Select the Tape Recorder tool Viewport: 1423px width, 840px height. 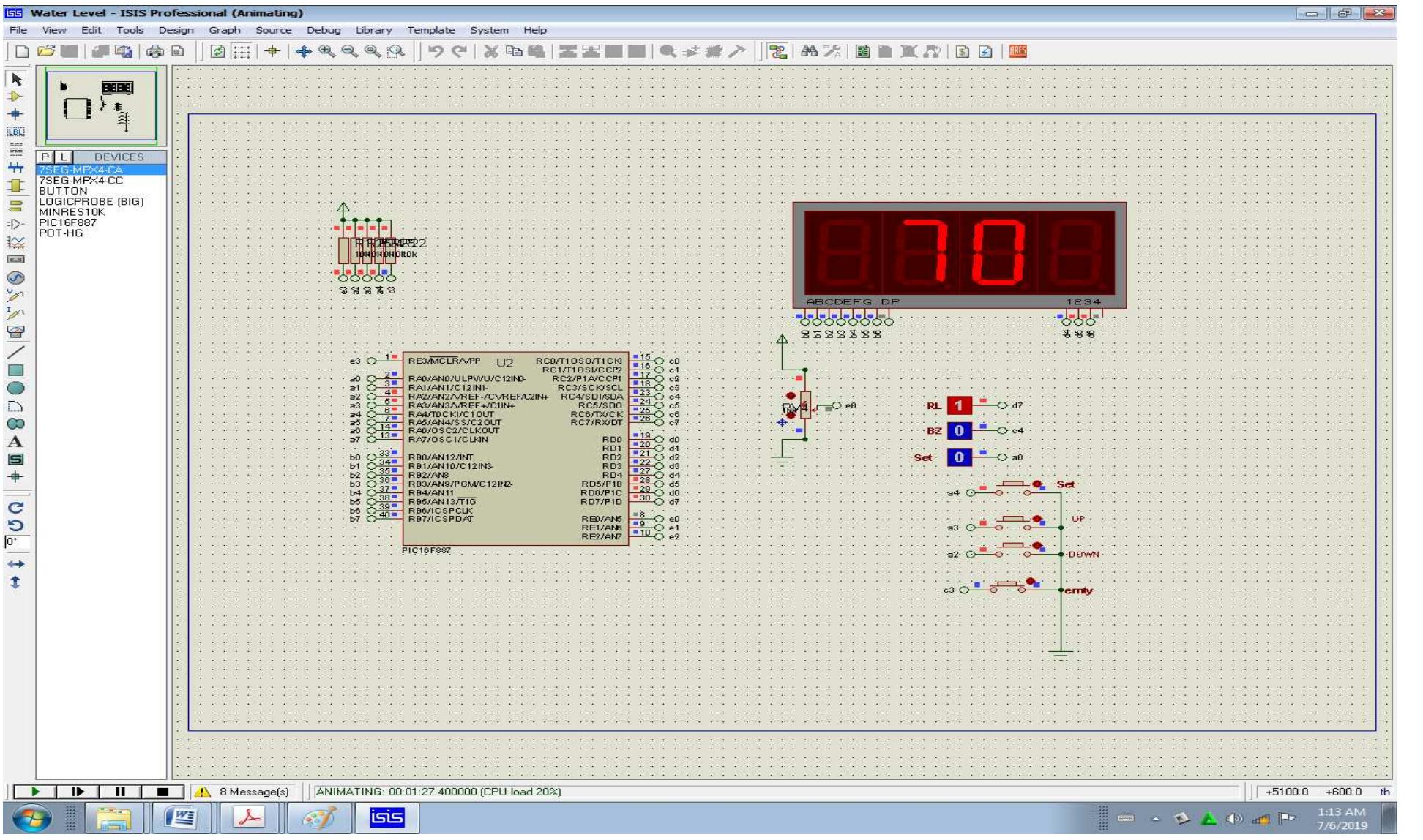tap(15, 260)
